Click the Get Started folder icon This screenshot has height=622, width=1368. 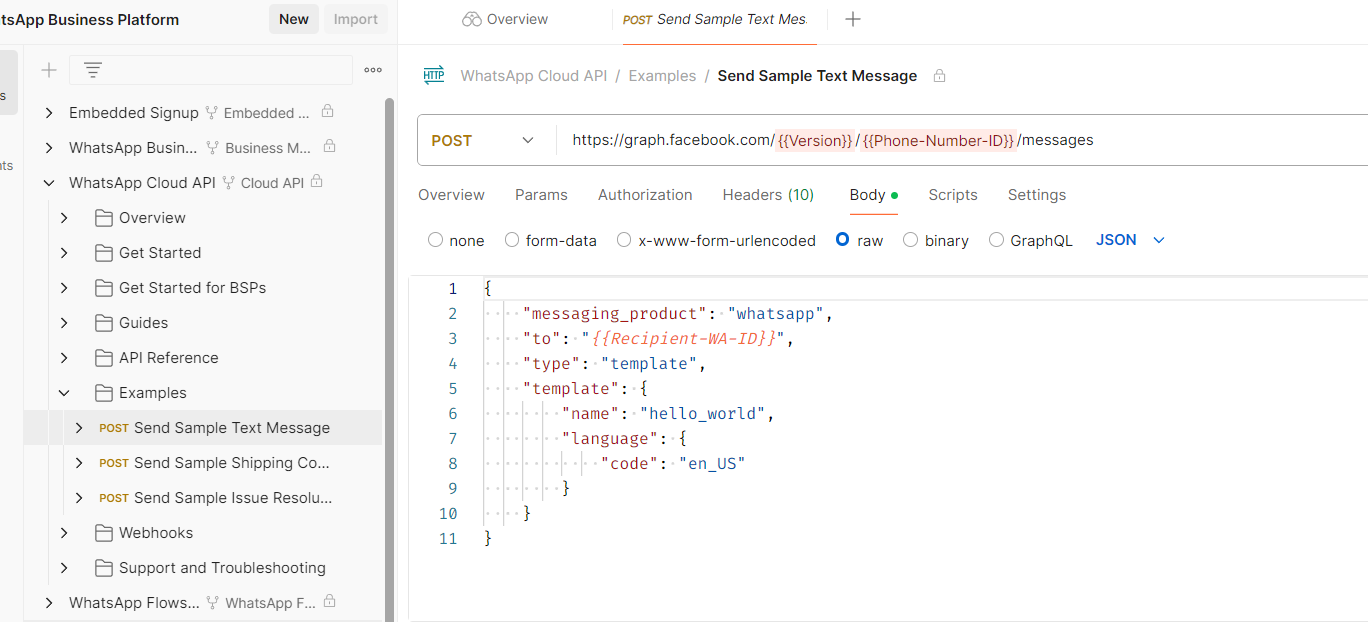[103, 253]
